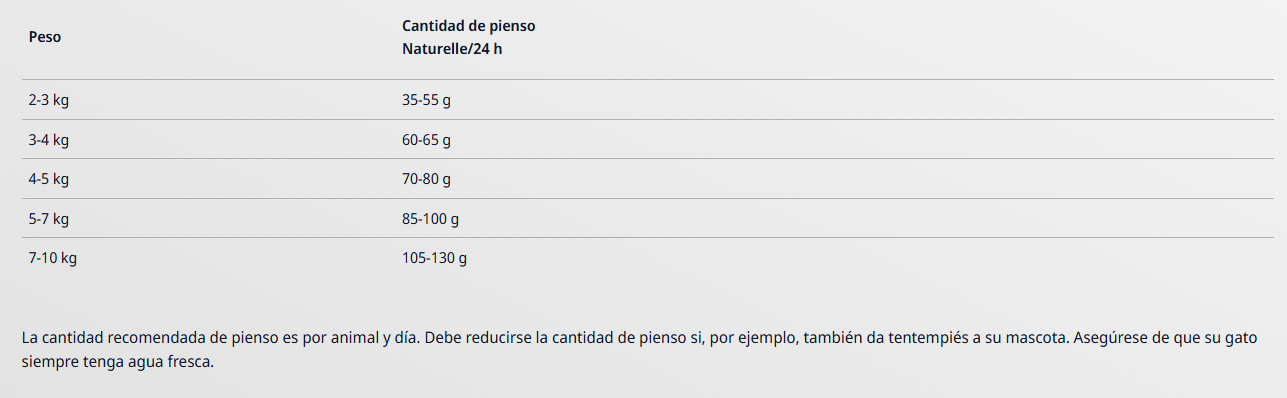Click the 60-65 g amount cell

[x=426, y=140]
